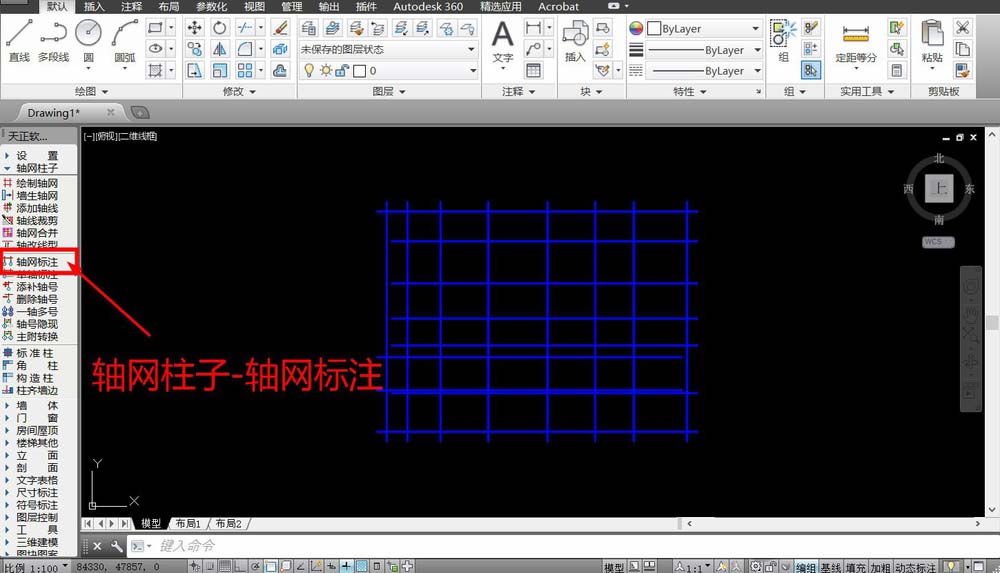The width and height of the screenshot is (1000, 573).
Task: Click the Cut scissors icon
Action: point(962,27)
